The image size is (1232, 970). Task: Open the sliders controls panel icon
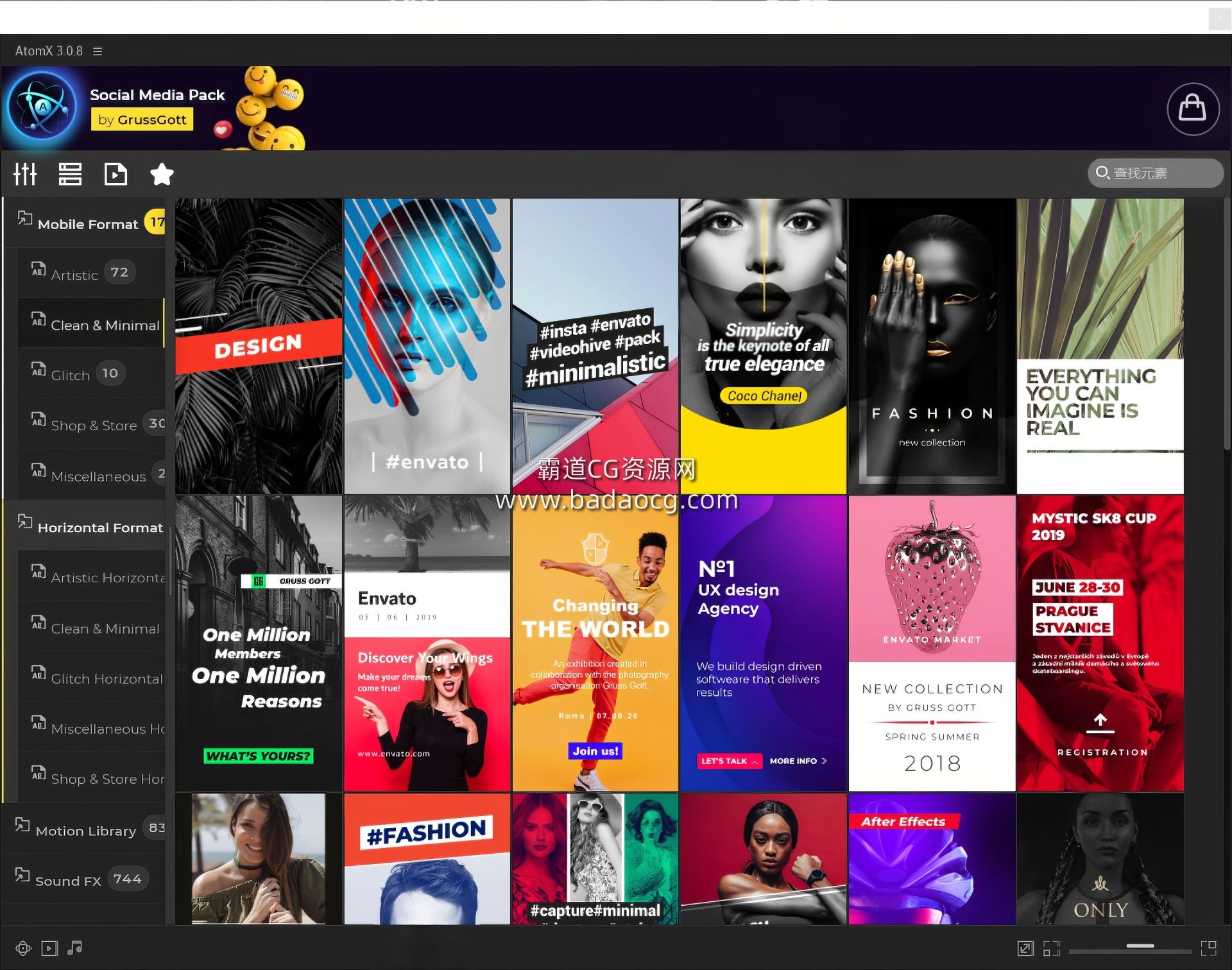coord(25,174)
